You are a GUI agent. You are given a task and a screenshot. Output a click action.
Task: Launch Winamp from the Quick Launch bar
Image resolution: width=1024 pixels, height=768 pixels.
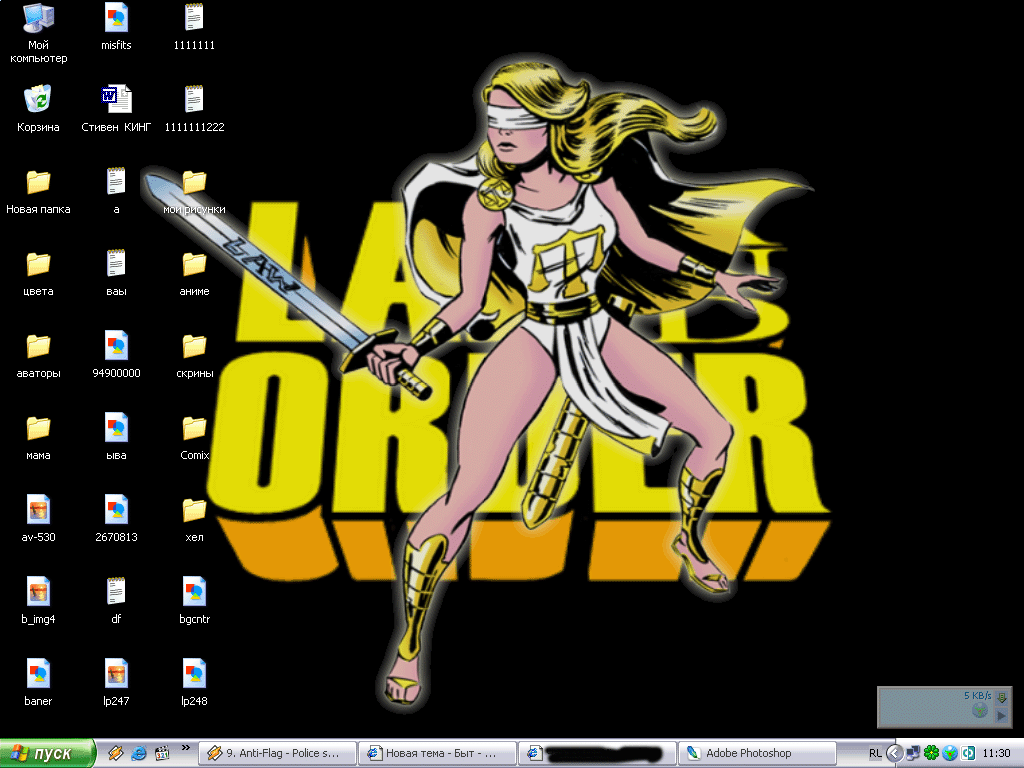coord(116,753)
